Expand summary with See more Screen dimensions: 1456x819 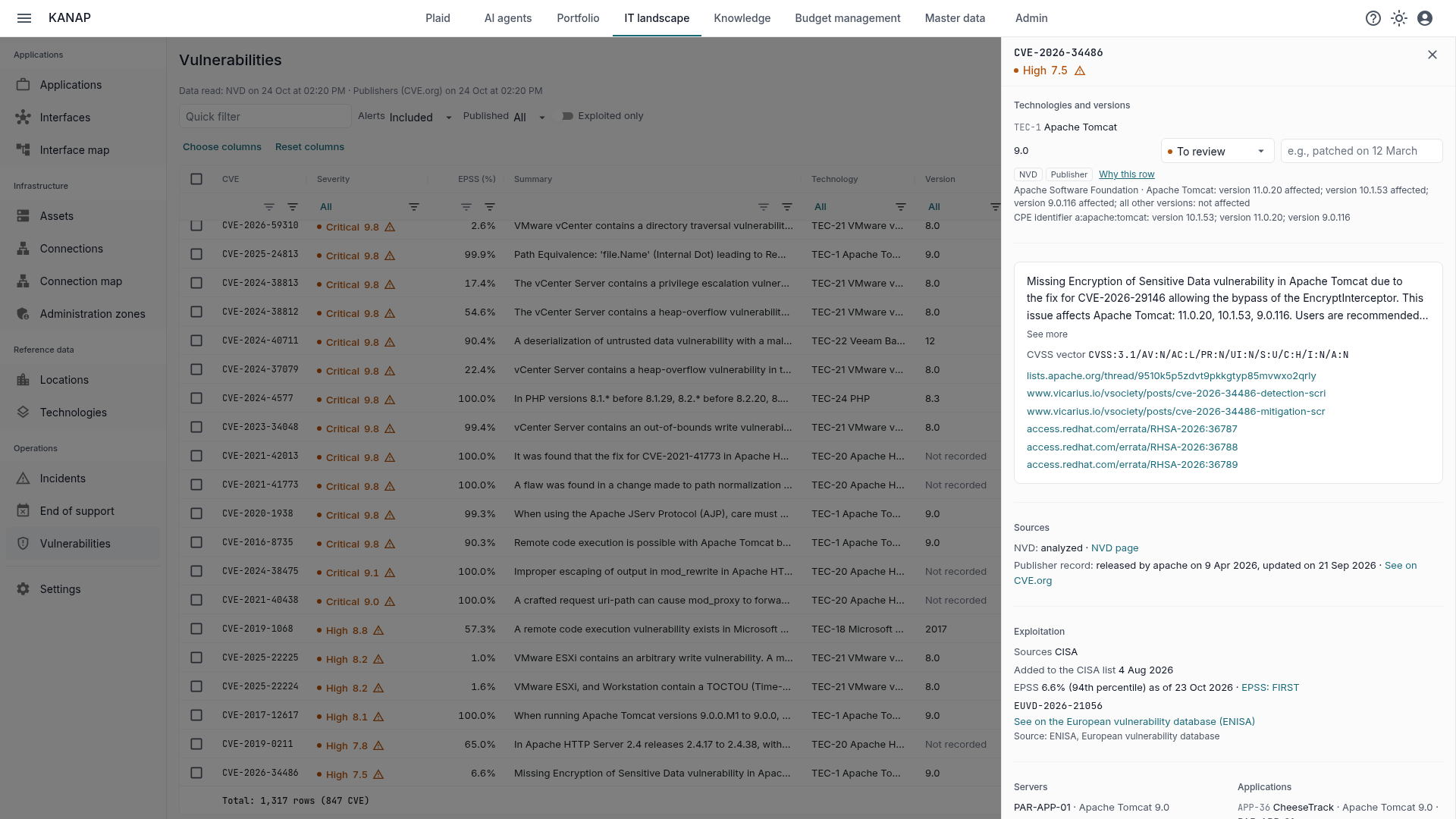(1046, 334)
